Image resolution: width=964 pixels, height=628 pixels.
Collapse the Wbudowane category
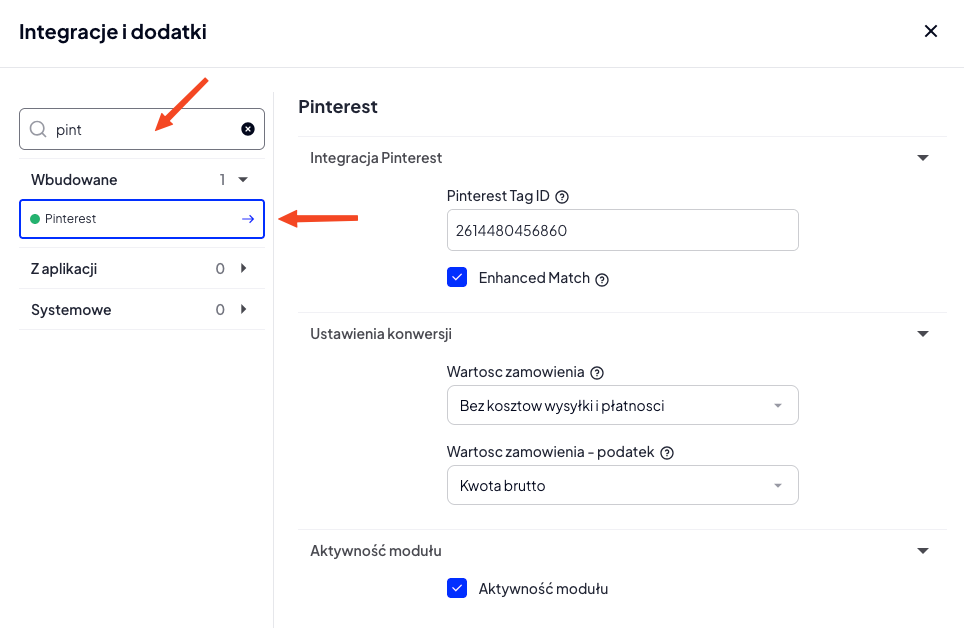[x=242, y=180]
